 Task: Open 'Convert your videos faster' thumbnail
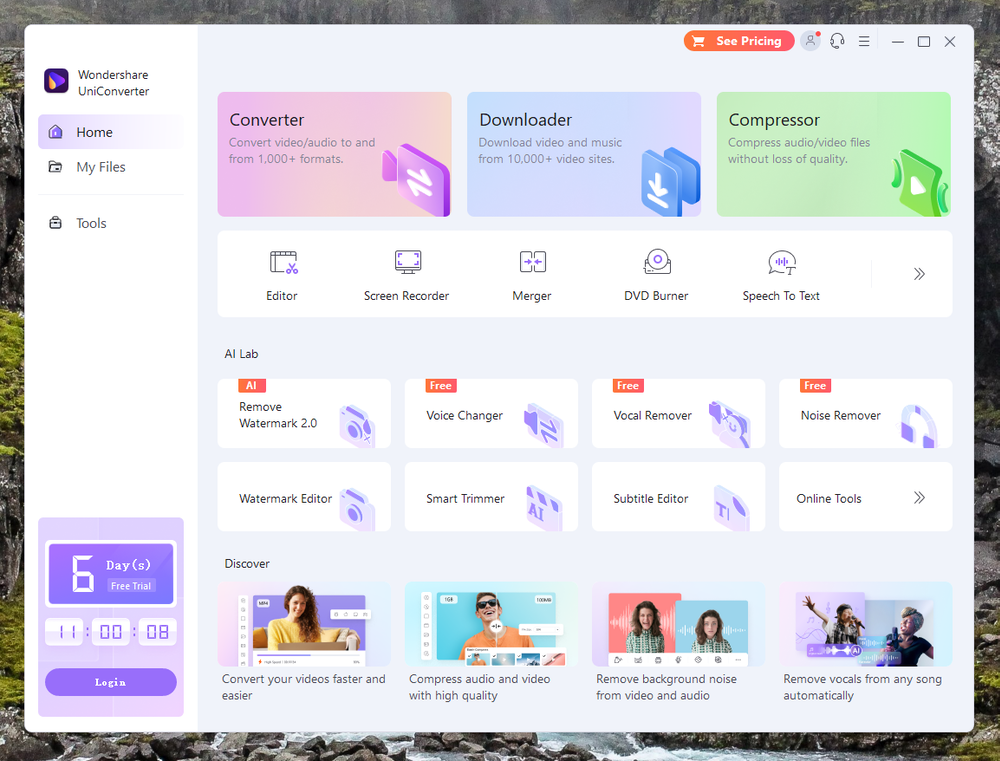pyautogui.click(x=304, y=624)
